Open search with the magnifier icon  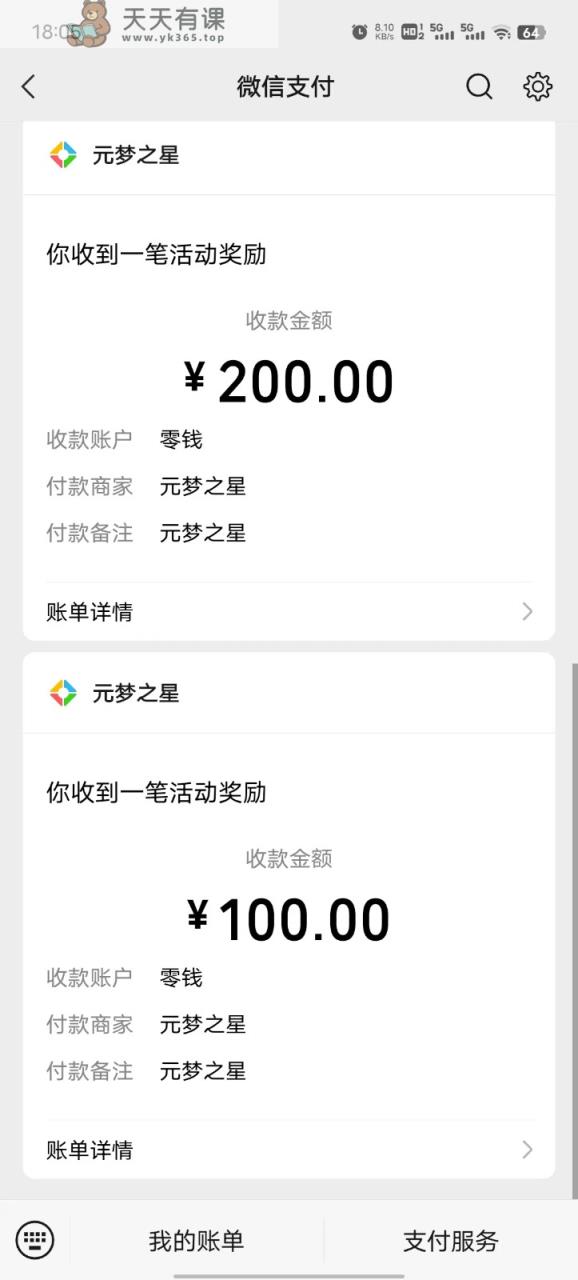pos(480,87)
